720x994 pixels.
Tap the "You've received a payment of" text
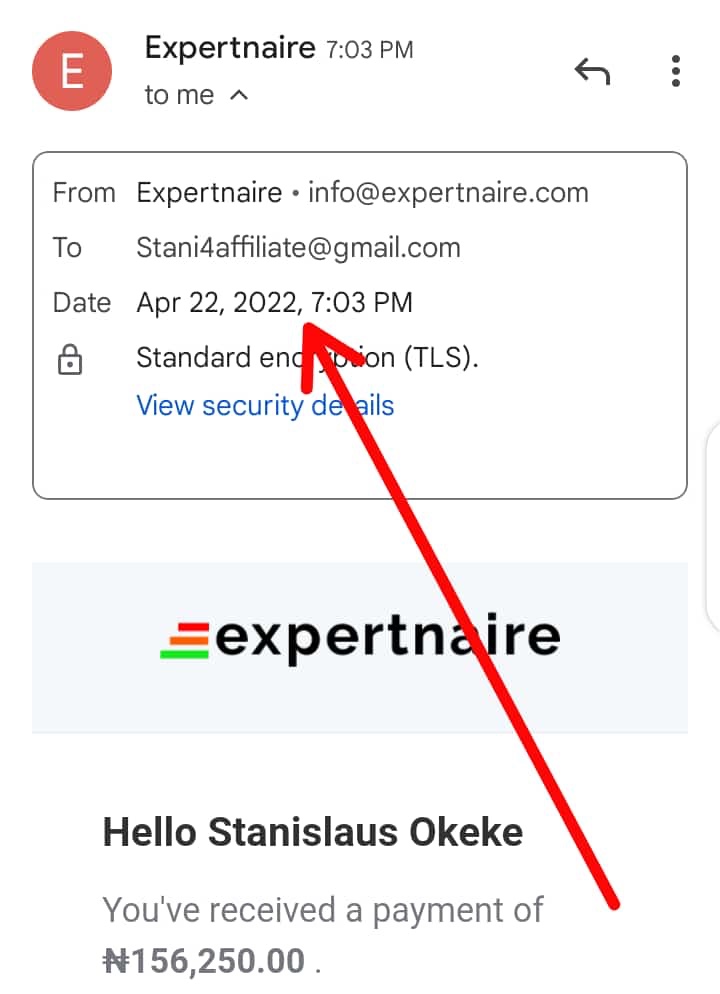[x=322, y=910]
